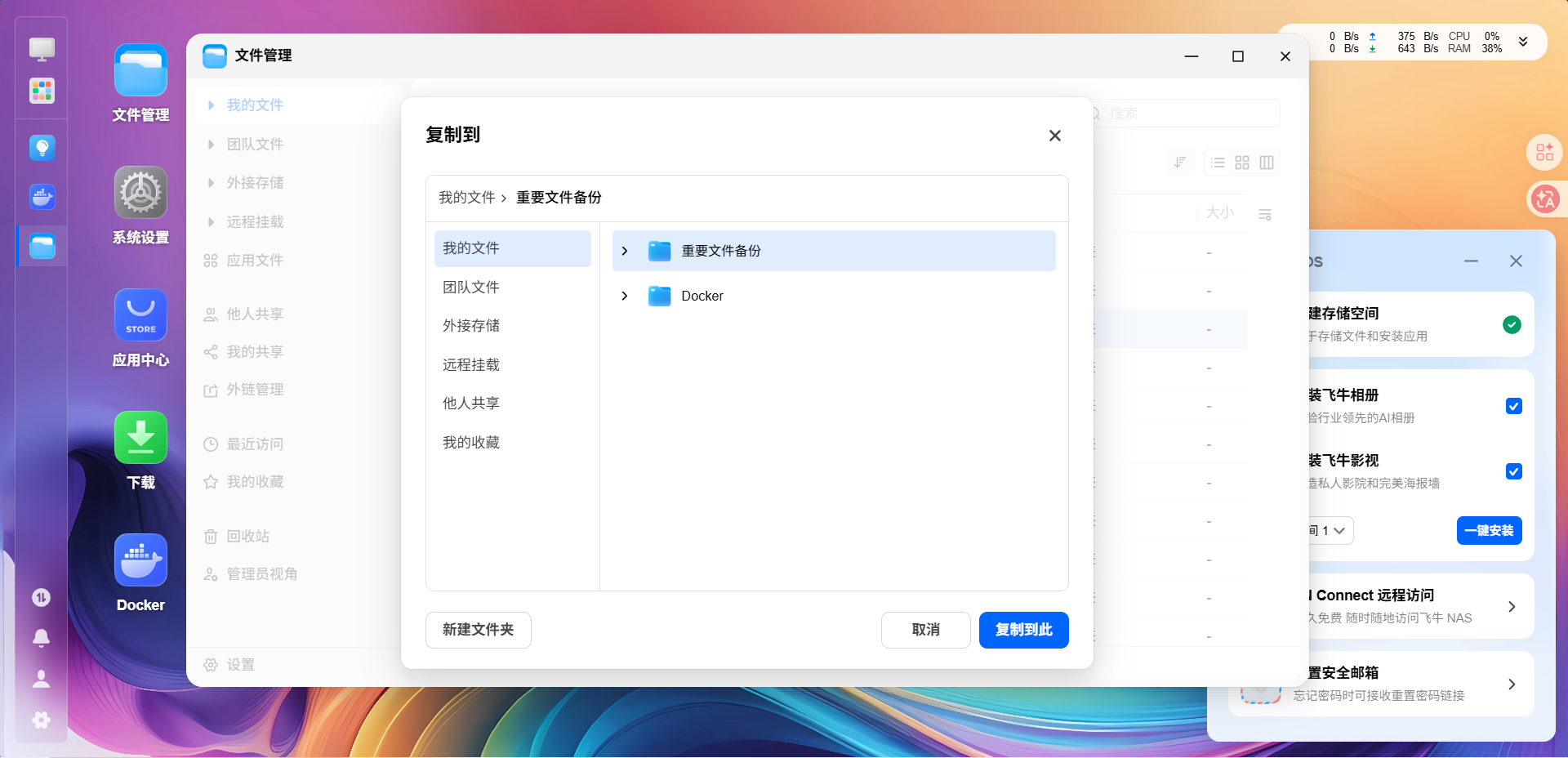Select the Docker folder row
The height and width of the screenshot is (758, 1568).
(x=834, y=296)
